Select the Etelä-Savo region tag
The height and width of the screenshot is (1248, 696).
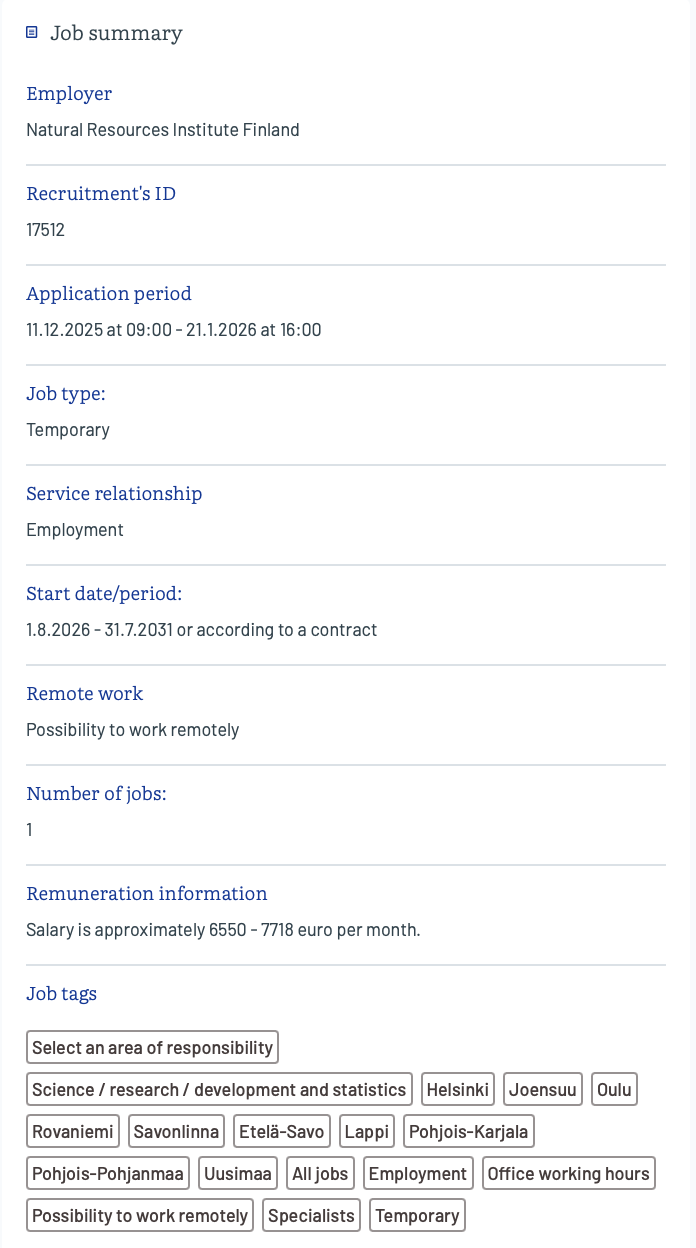[282, 1132]
